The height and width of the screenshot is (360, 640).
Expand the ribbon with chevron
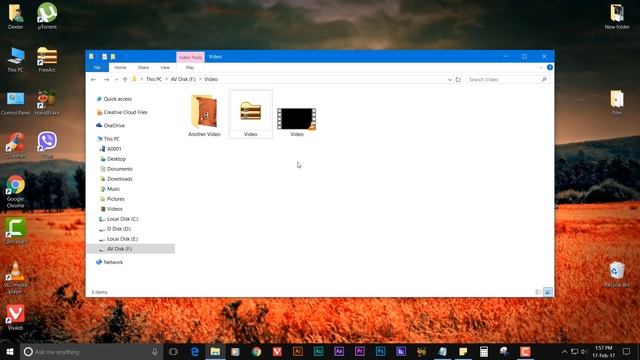coord(541,67)
